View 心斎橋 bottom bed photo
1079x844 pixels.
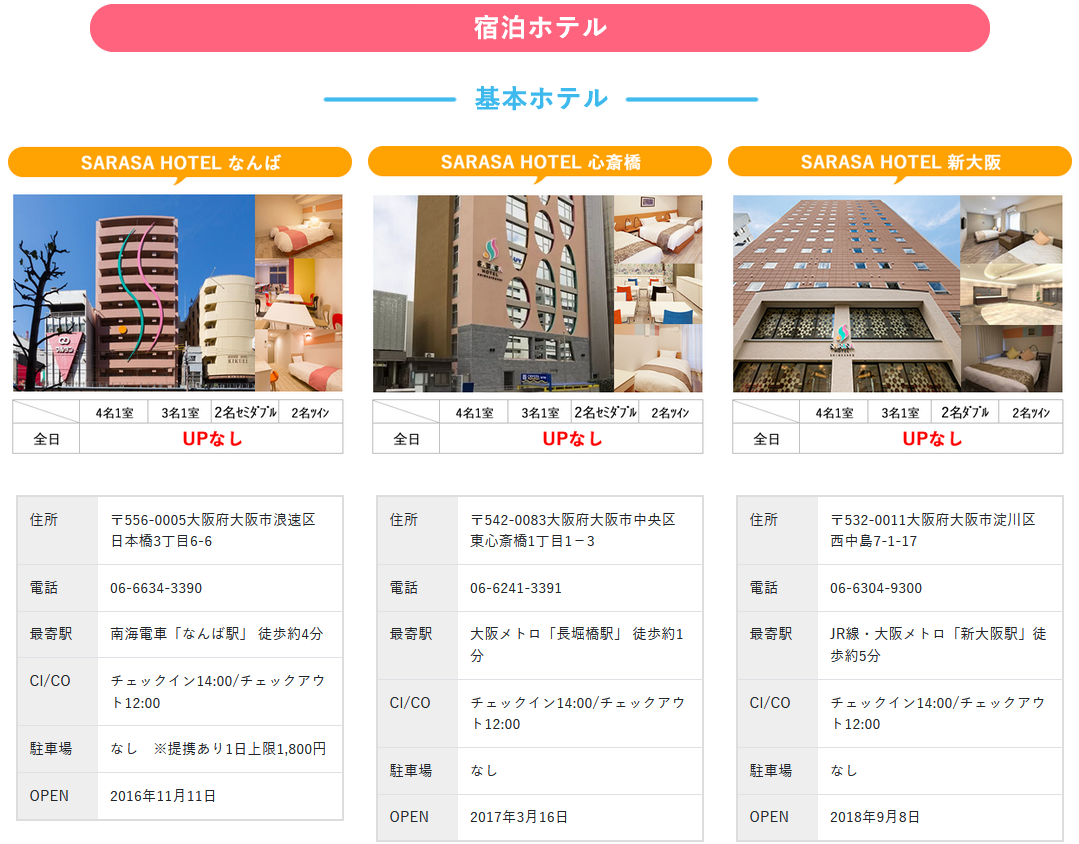click(x=658, y=358)
